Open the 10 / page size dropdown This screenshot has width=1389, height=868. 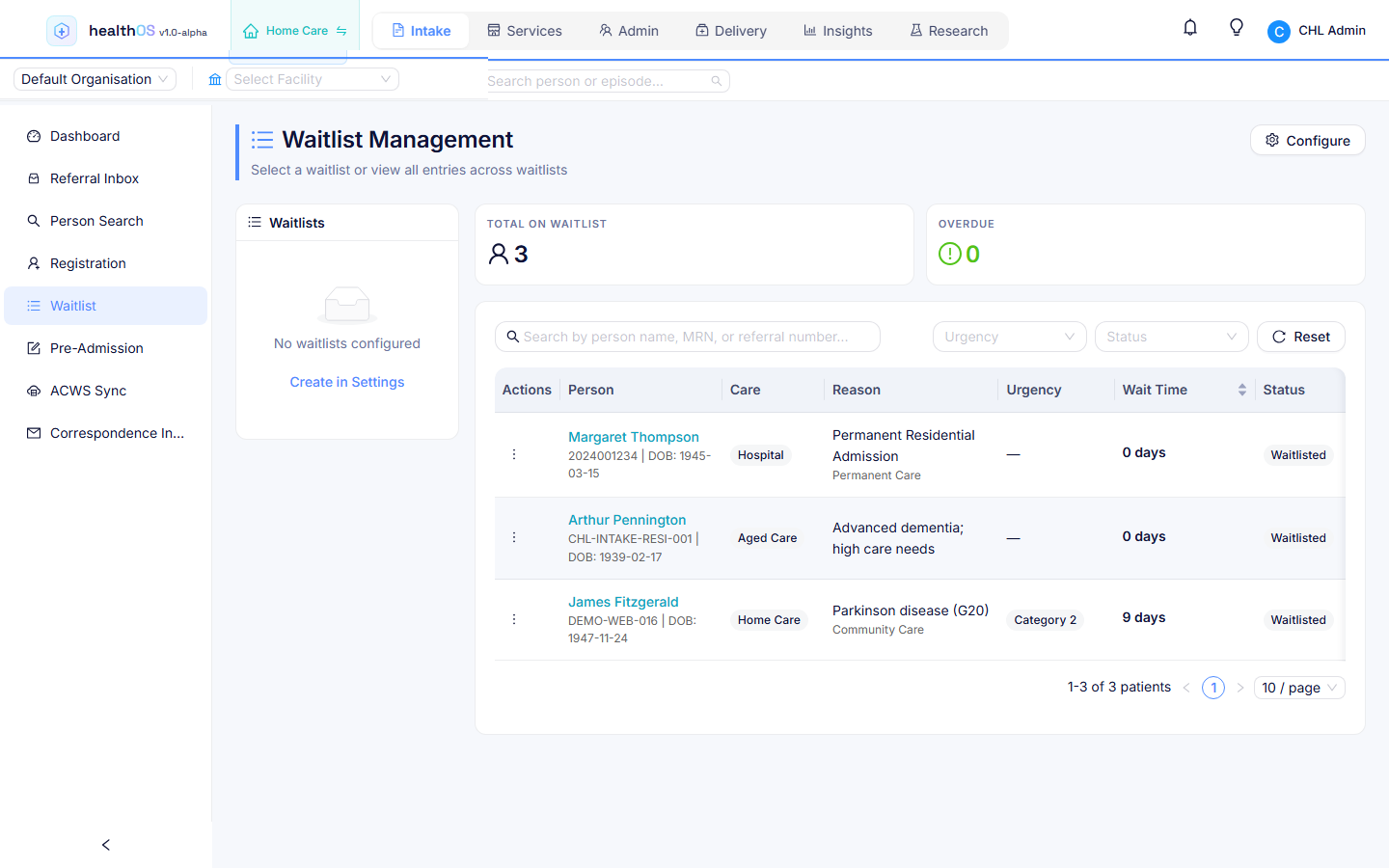point(1299,688)
